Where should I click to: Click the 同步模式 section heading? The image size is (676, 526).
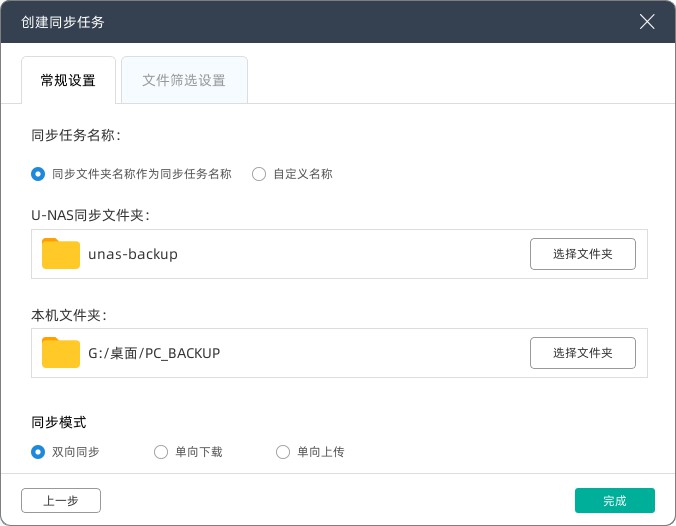tap(59, 422)
